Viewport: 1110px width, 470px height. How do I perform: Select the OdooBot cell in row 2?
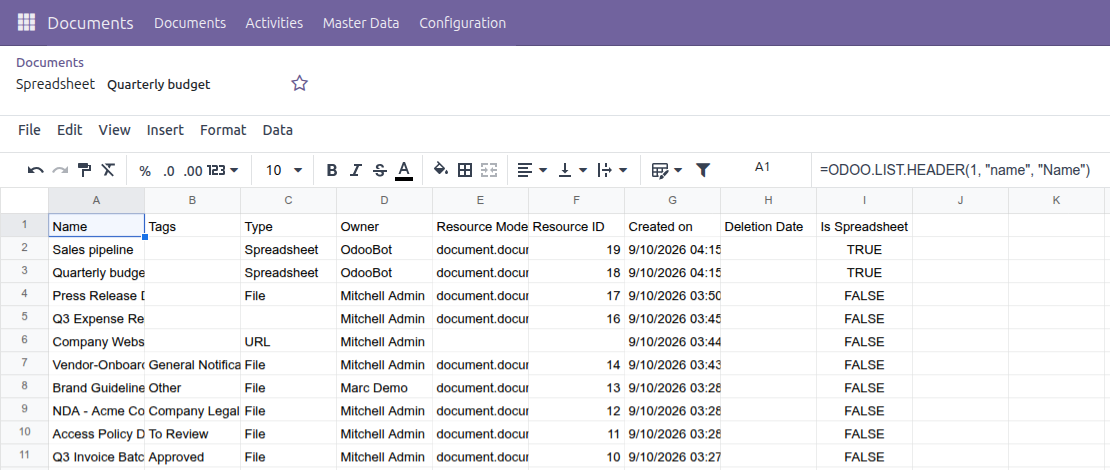click(384, 250)
